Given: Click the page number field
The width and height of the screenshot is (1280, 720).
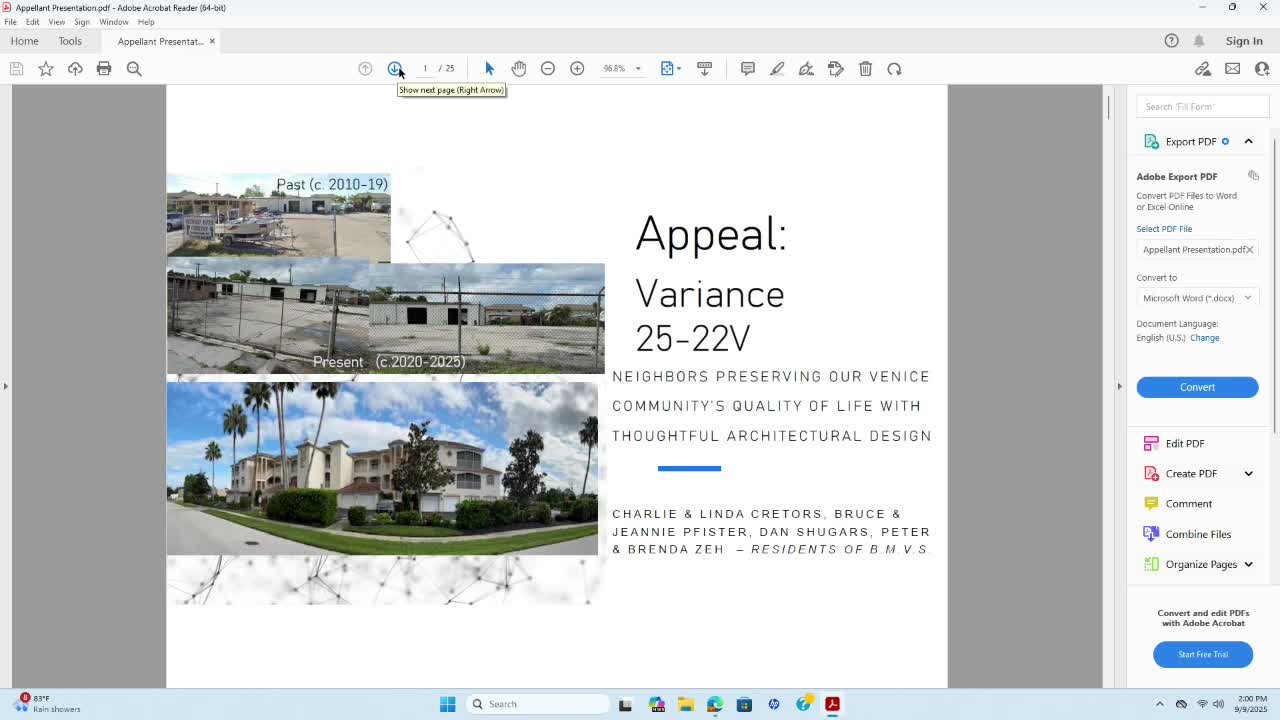Looking at the screenshot, I should 425,68.
